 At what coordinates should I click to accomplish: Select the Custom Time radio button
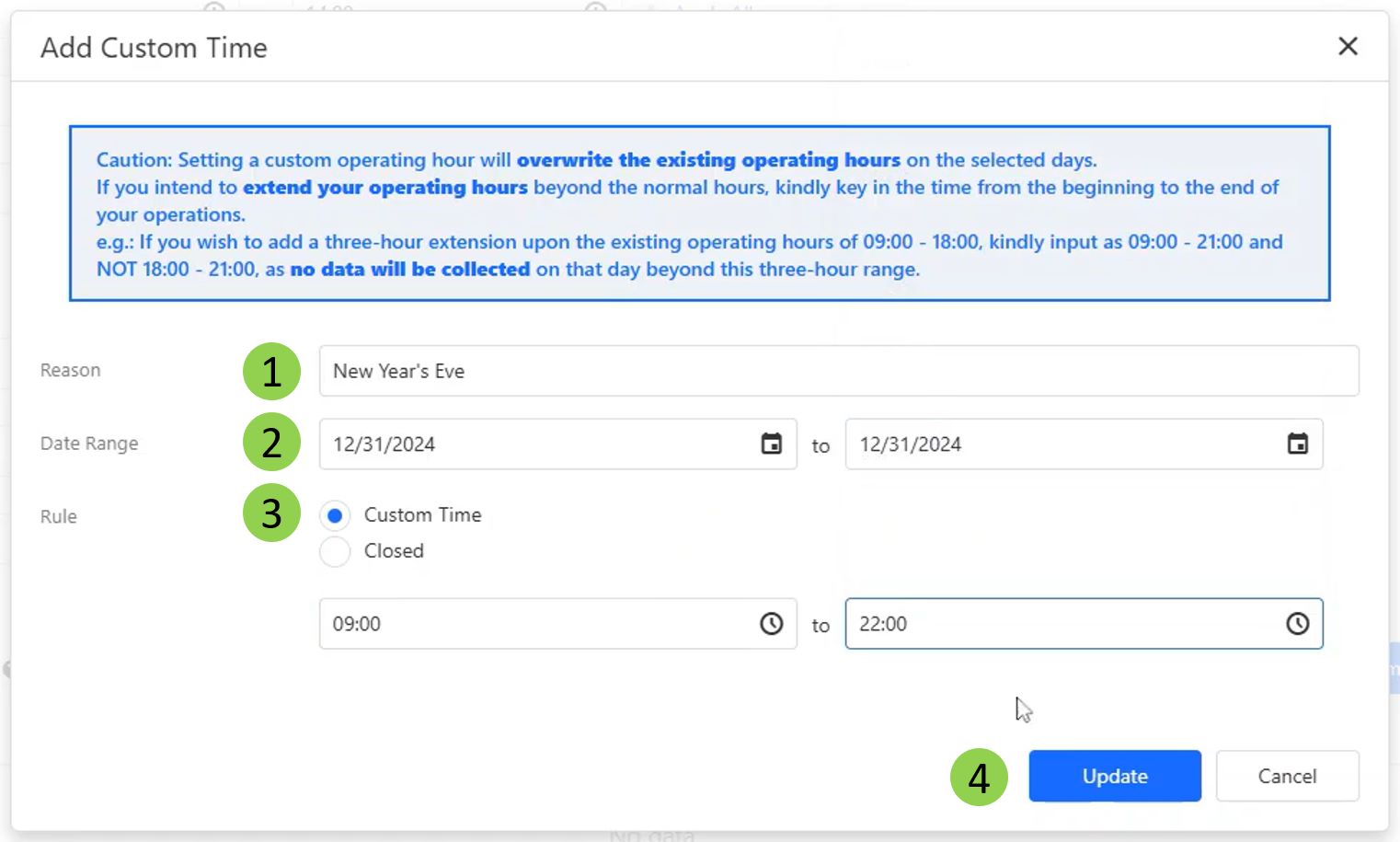335,515
